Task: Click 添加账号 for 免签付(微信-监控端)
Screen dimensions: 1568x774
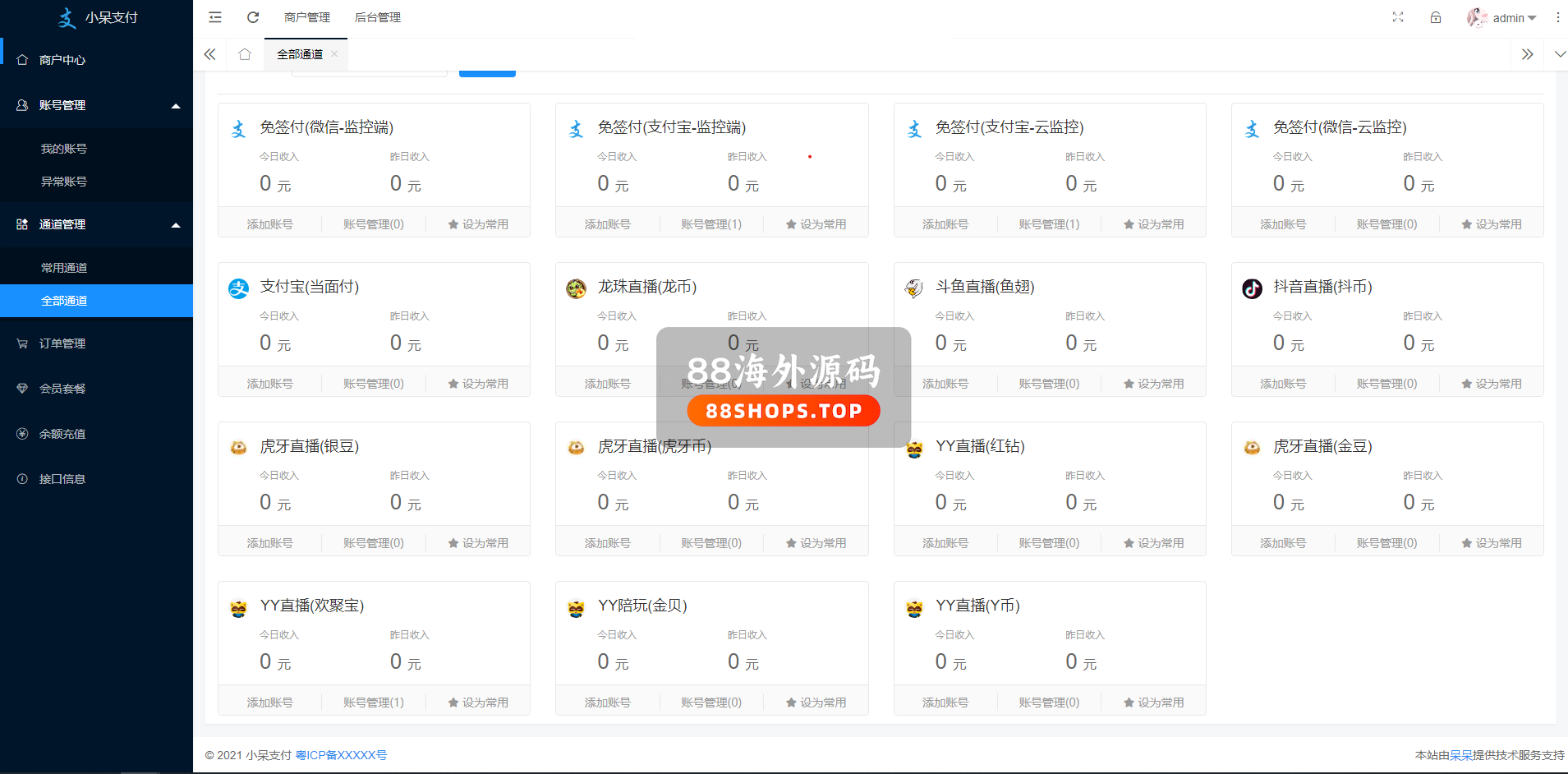Action: pos(270,224)
